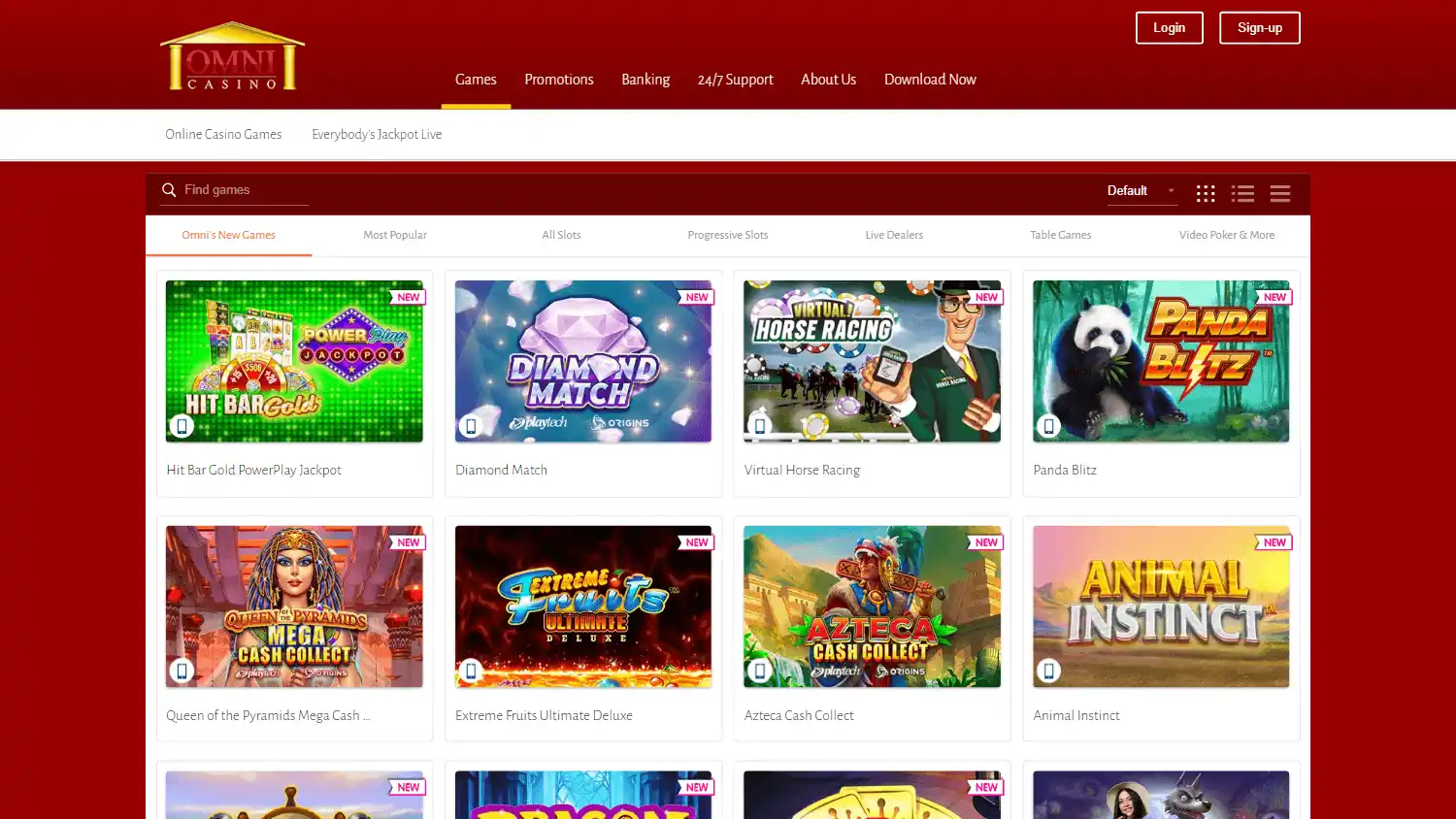1456x819 pixels.
Task: Click 'Queen of the Pyramids Mega Cash' title
Action: click(269, 715)
